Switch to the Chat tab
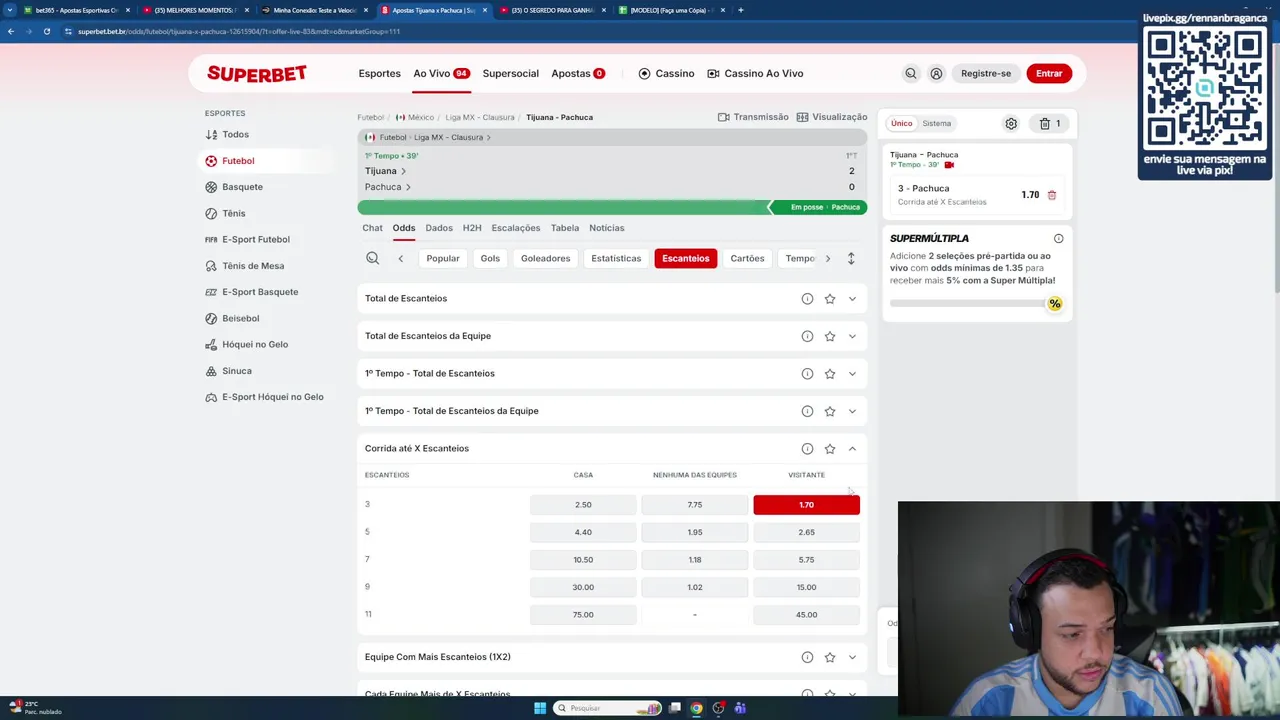 [x=372, y=228]
